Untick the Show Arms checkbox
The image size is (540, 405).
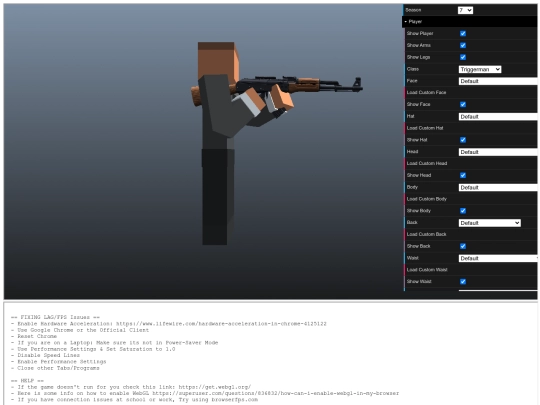point(463,45)
